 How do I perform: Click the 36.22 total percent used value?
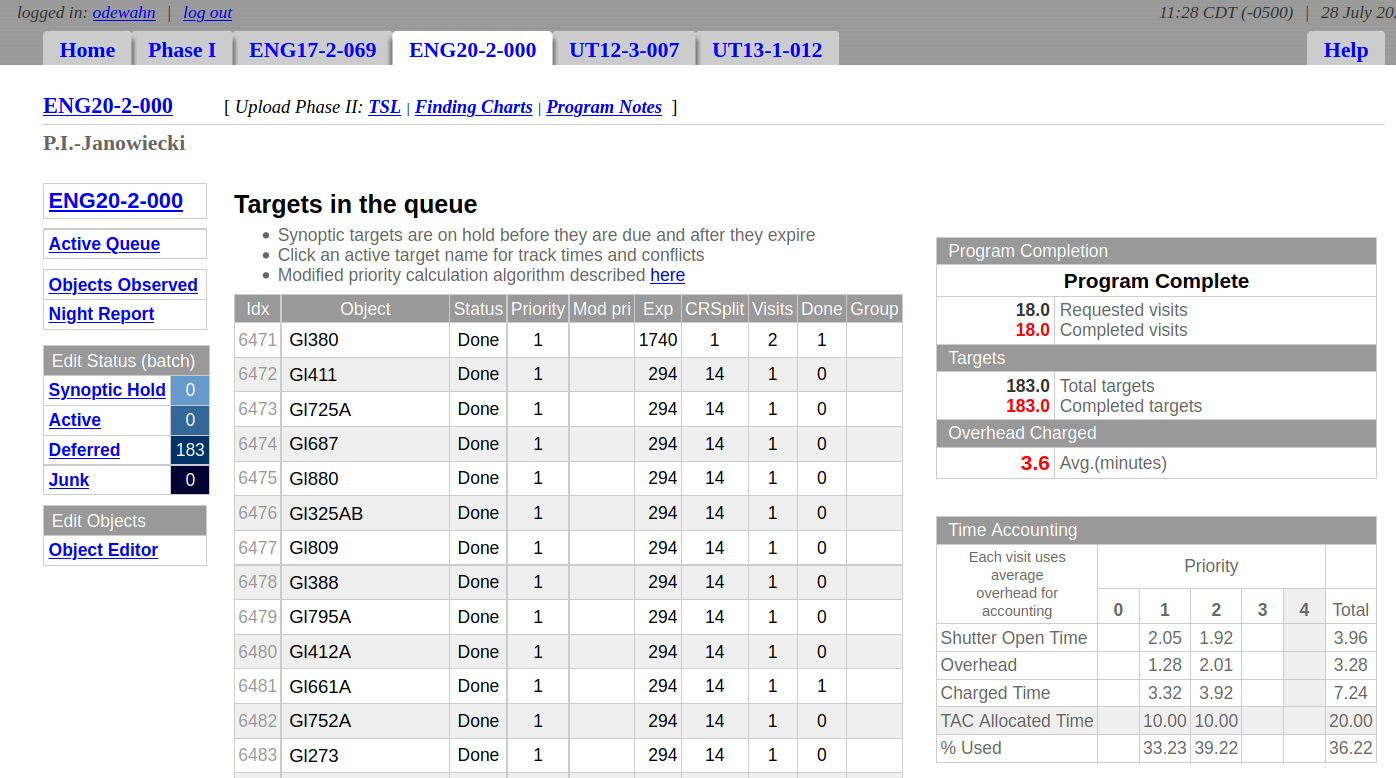click(1351, 748)
